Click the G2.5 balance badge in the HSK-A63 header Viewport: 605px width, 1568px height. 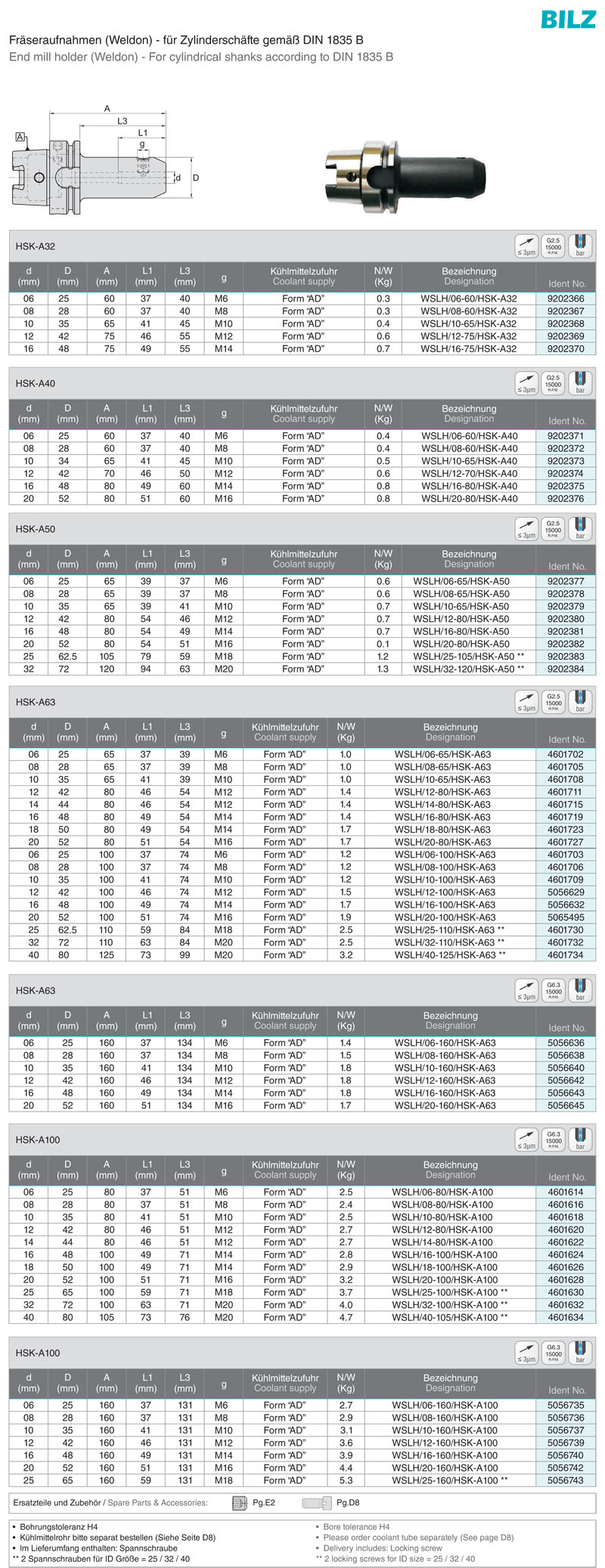[554, 702]
